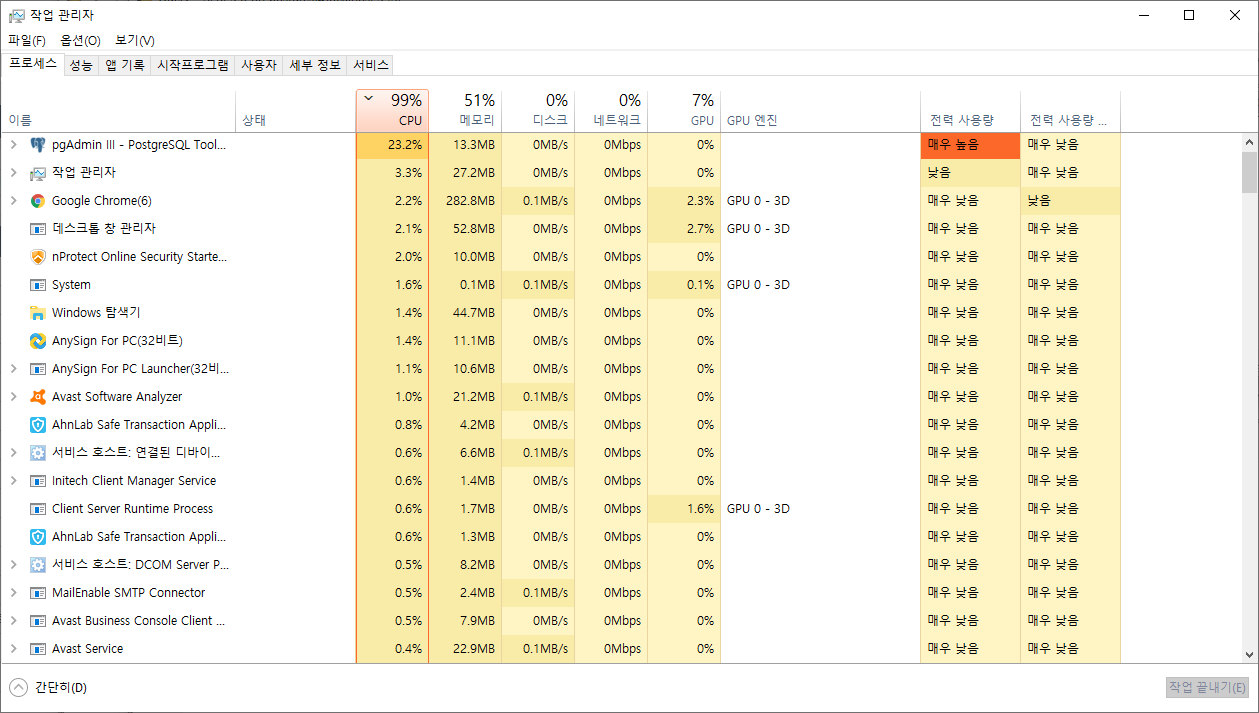The width and height of the screenshot is (1259, 713).
Task: Click the Avast Service process icon
Action: tap(38, 649)
